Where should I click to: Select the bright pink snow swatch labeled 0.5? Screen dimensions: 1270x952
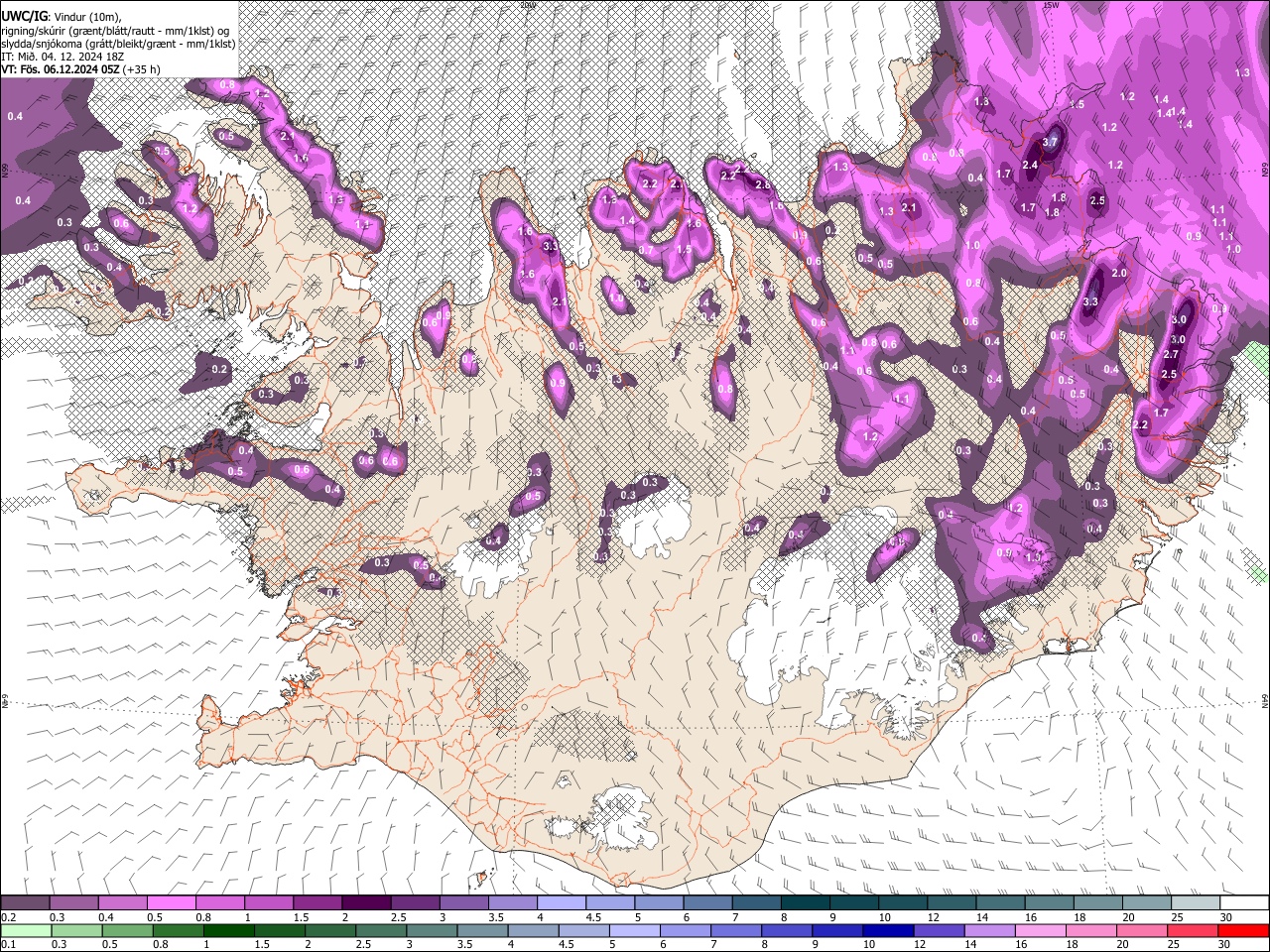tap(172, 903)
